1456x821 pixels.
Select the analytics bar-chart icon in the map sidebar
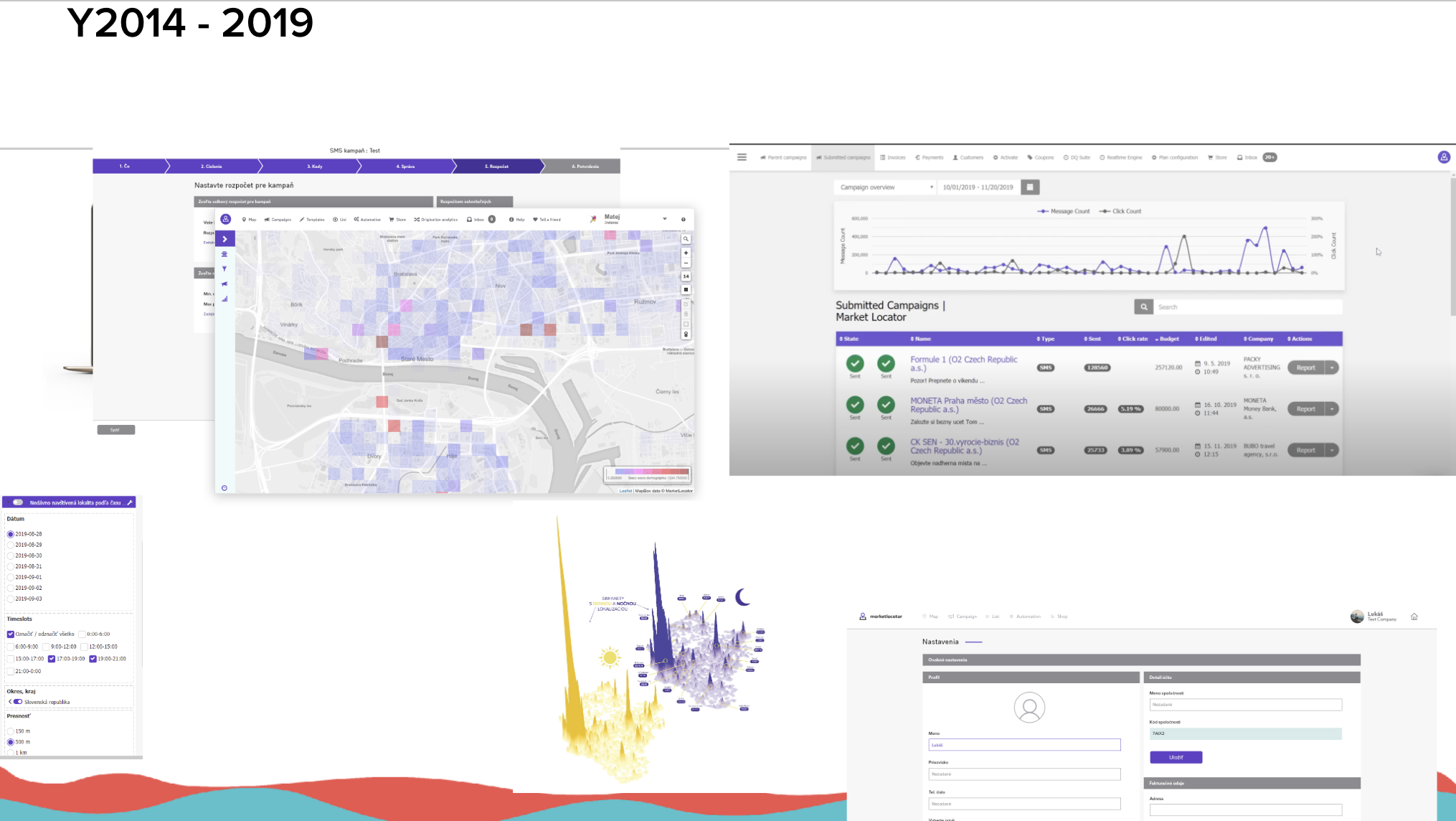point(224,299)
